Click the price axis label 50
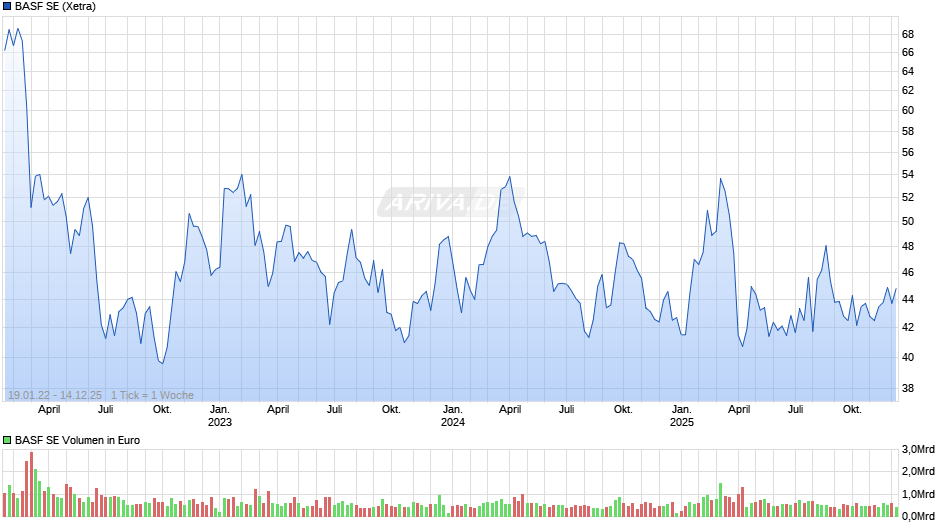This screenshot has width=940, height=526. tap(908, 221)
